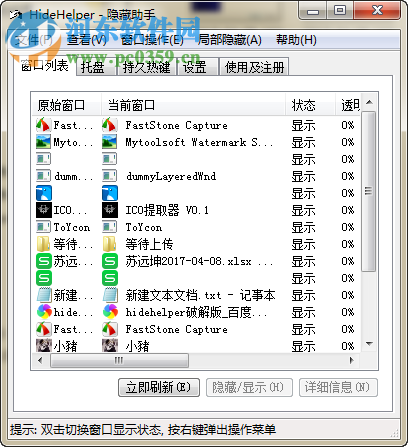Click the 小猪 avatar icon in current window column
Screen dimensions: 408x447
click(x=110, y=346)
